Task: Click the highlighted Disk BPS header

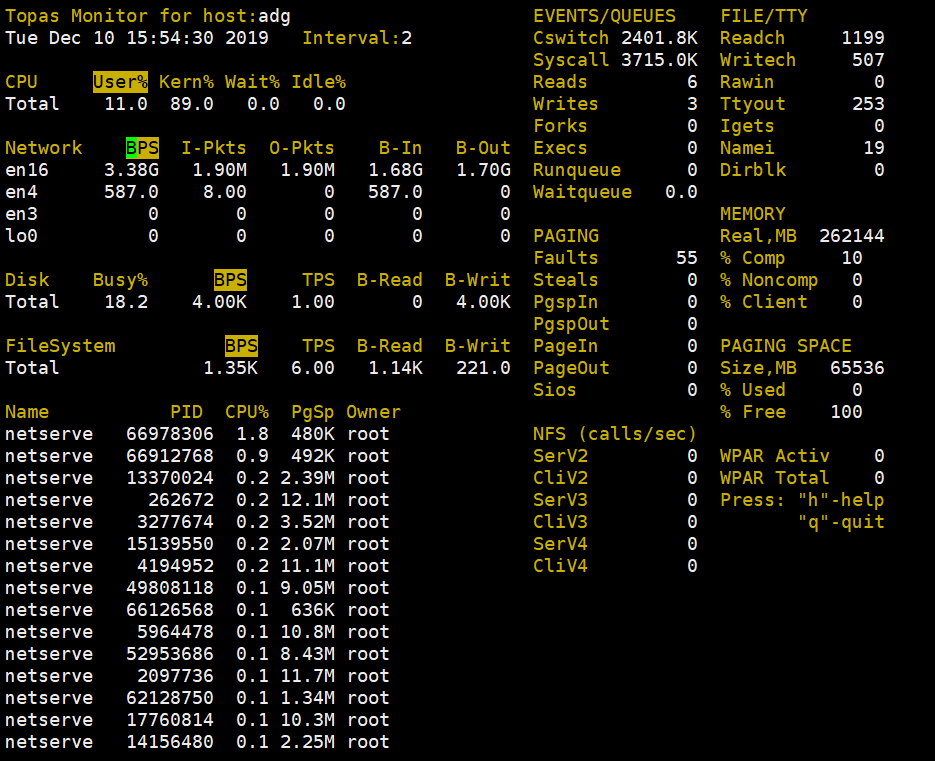Action: point(230,280)
